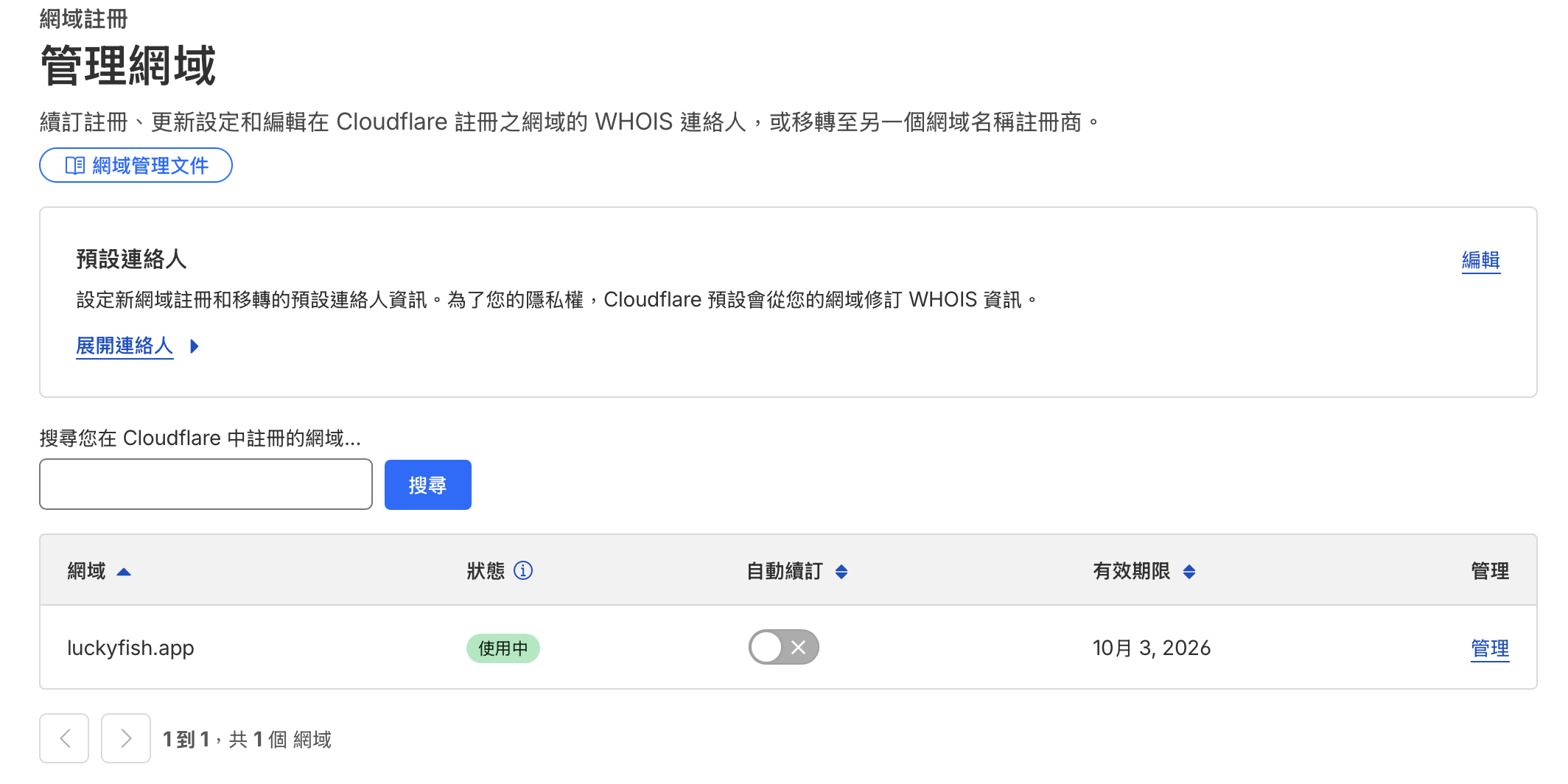Go to previous page of domains
This screenshot has width=1568, height=784.
(64, 738)
